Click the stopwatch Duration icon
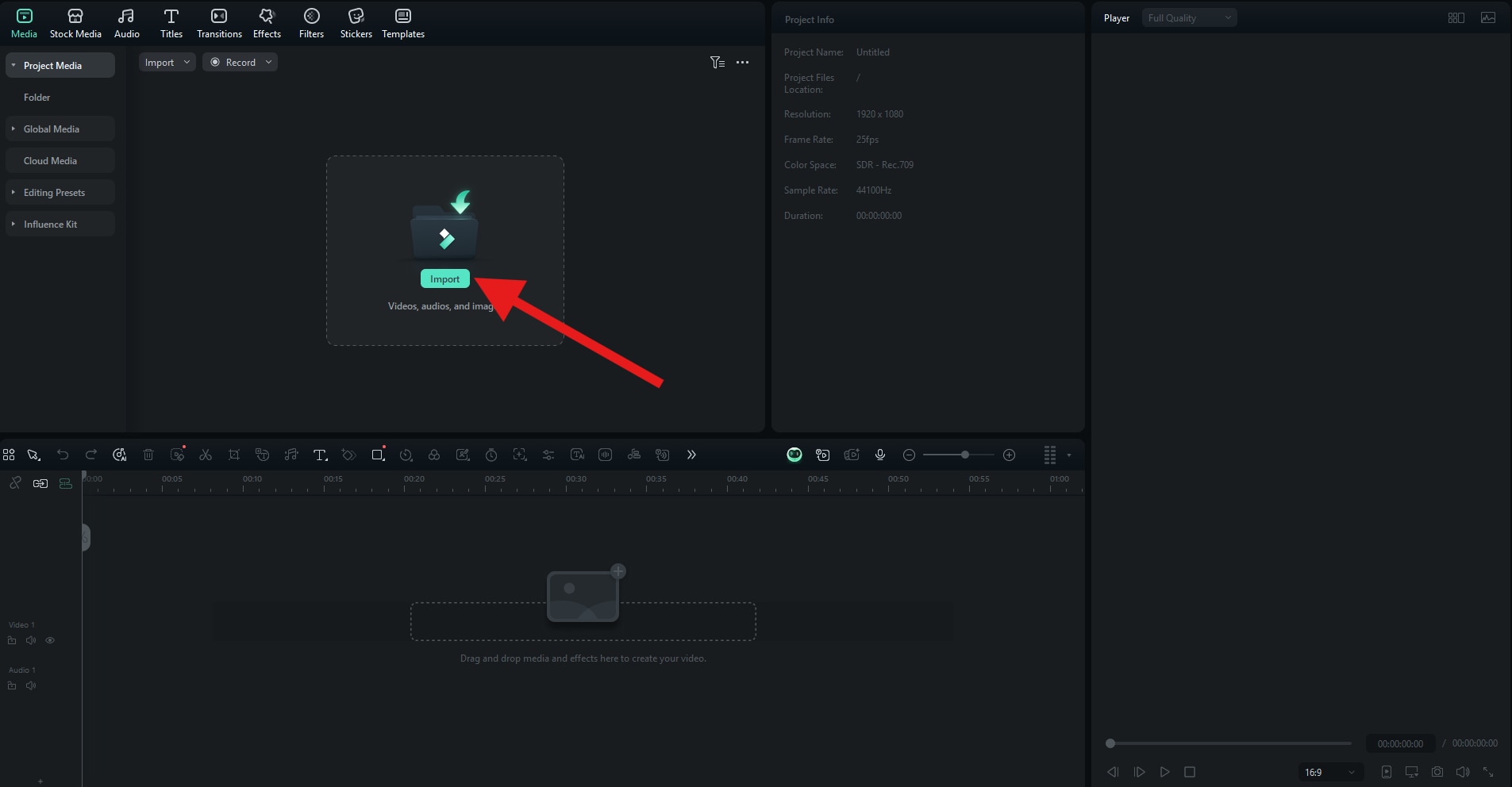 pos(491,455)
